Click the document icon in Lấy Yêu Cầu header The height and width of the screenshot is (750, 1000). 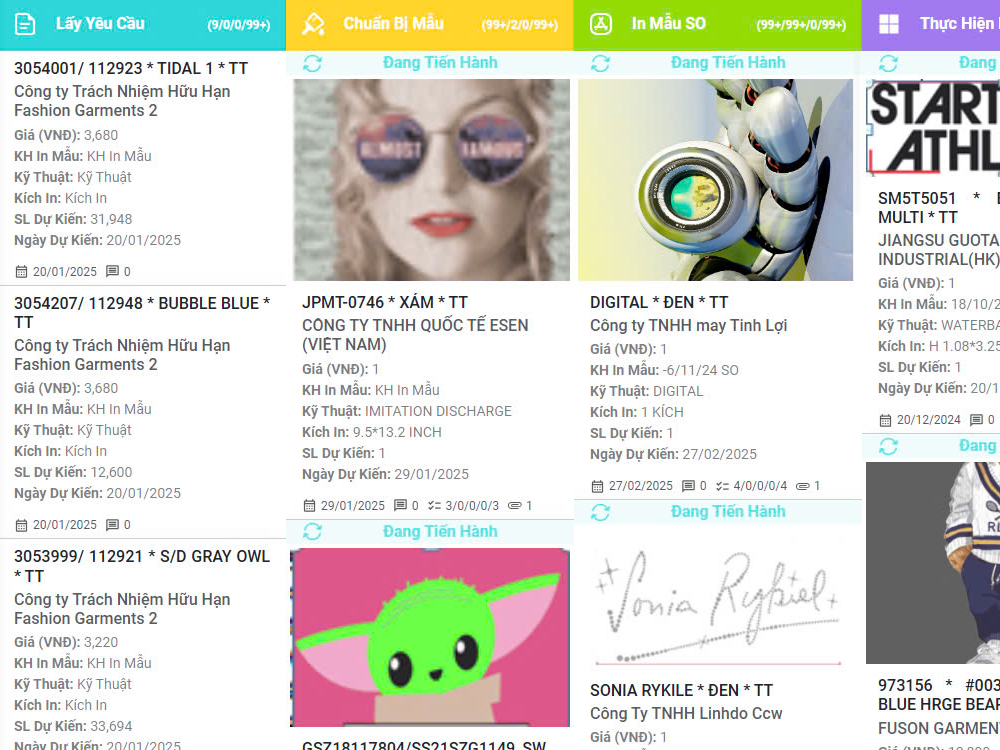click(x=26, y=24)
